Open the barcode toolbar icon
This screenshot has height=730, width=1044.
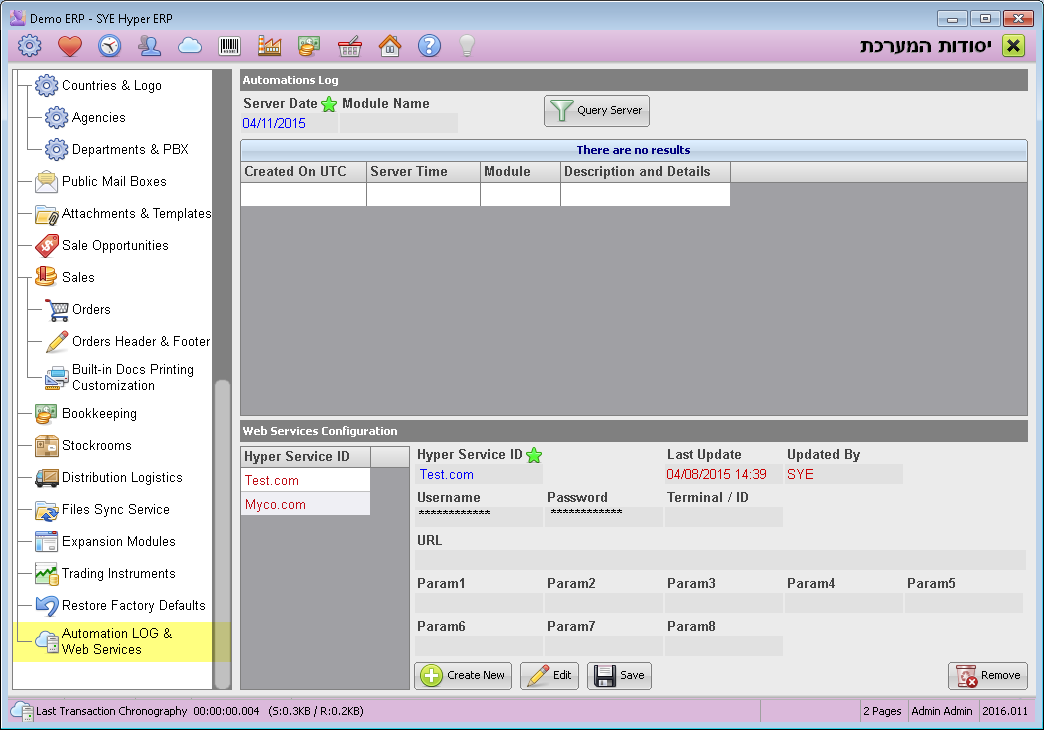click(230, 46)
